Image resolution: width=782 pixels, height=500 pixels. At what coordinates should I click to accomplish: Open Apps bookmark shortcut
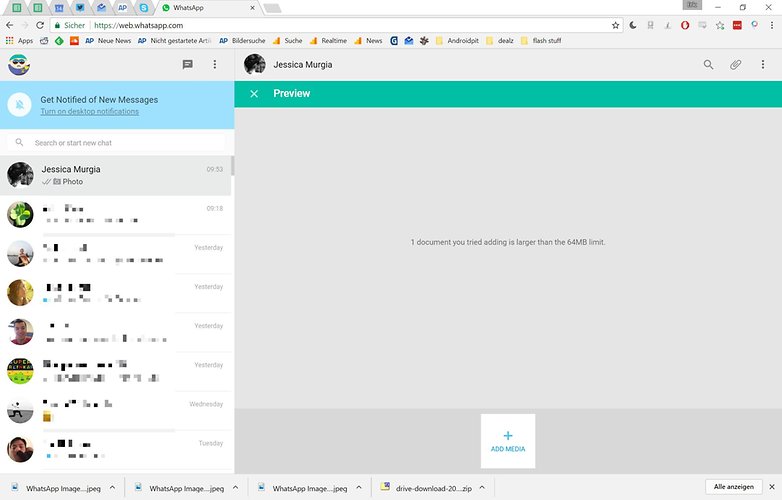pos(19,41)
